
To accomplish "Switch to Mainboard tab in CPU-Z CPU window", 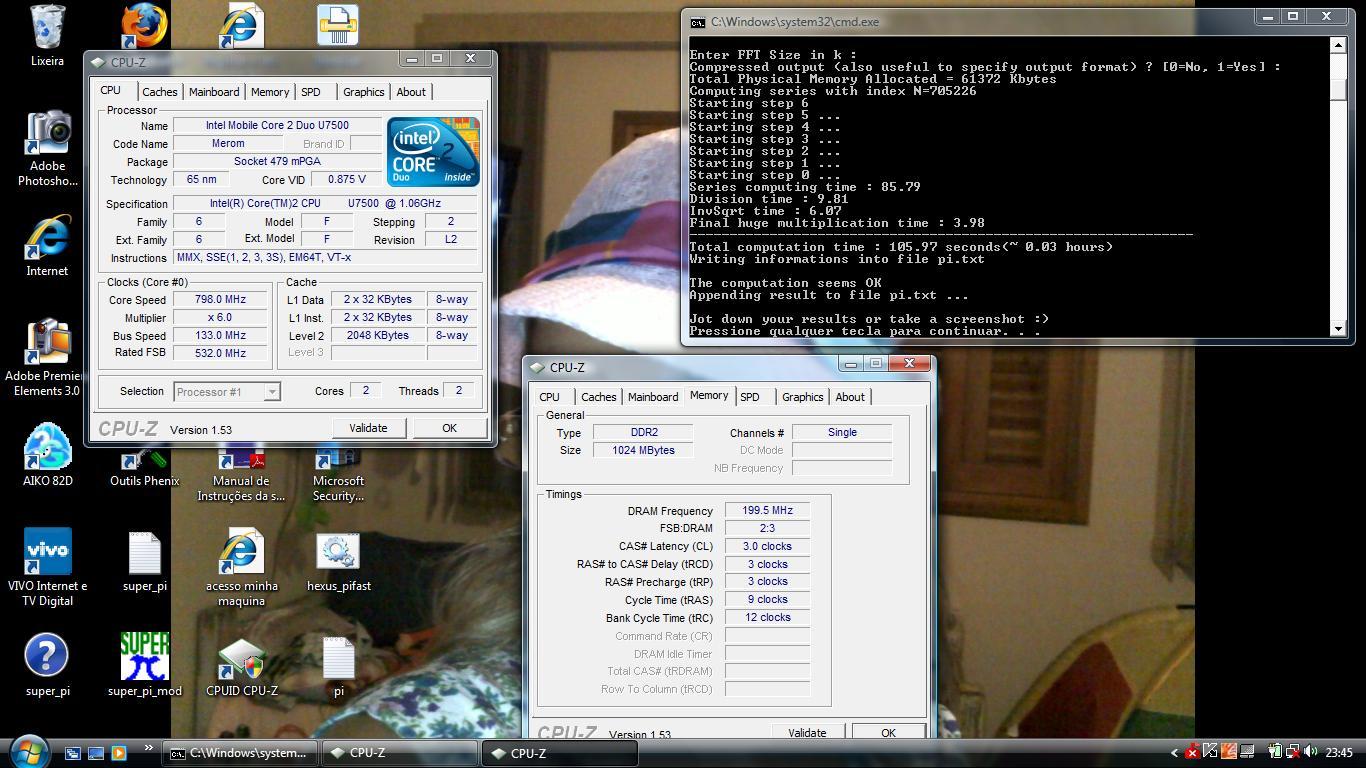I will 214,92.
